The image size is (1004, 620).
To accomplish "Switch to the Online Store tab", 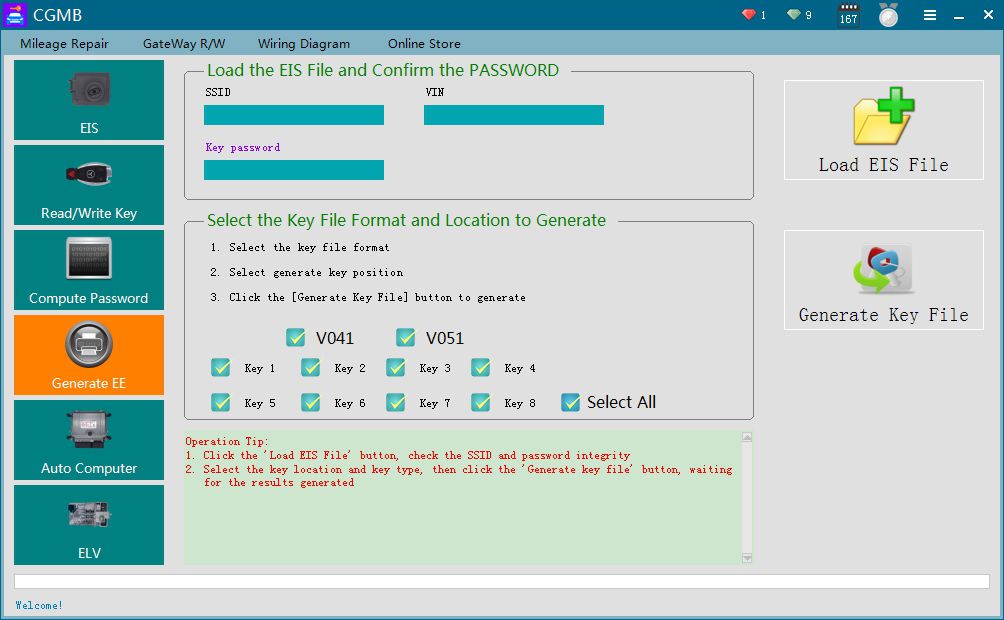I will tap(423, 44).
